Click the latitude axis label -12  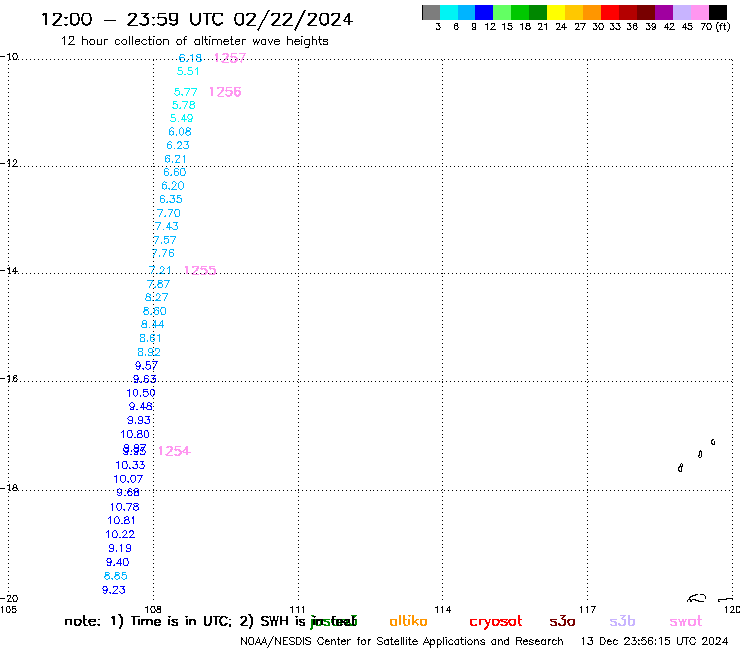click(9, 163)
